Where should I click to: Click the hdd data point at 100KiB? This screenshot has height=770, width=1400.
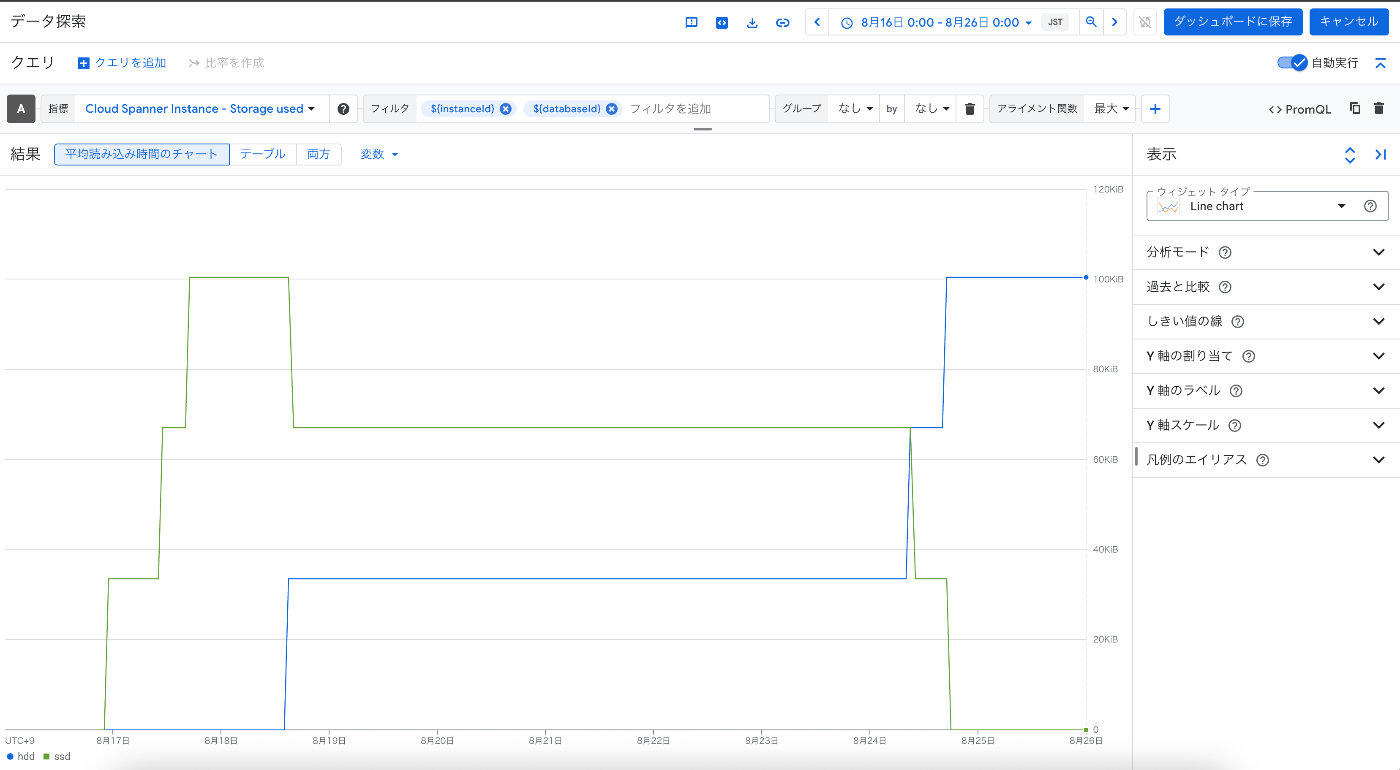pyautogui.click(x=1086, y=277)
